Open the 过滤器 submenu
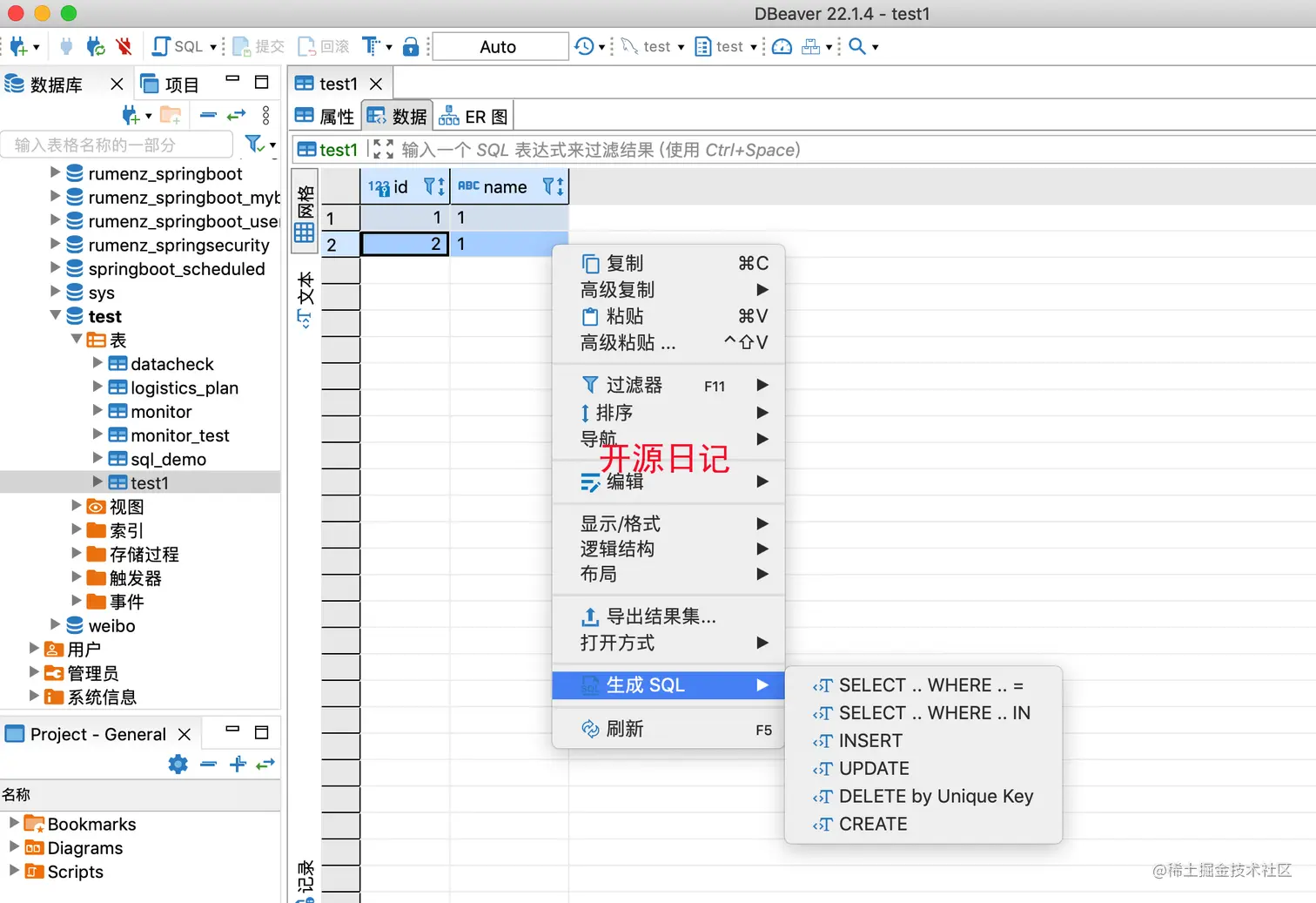 pyautogui.click(x=668, y=385)
